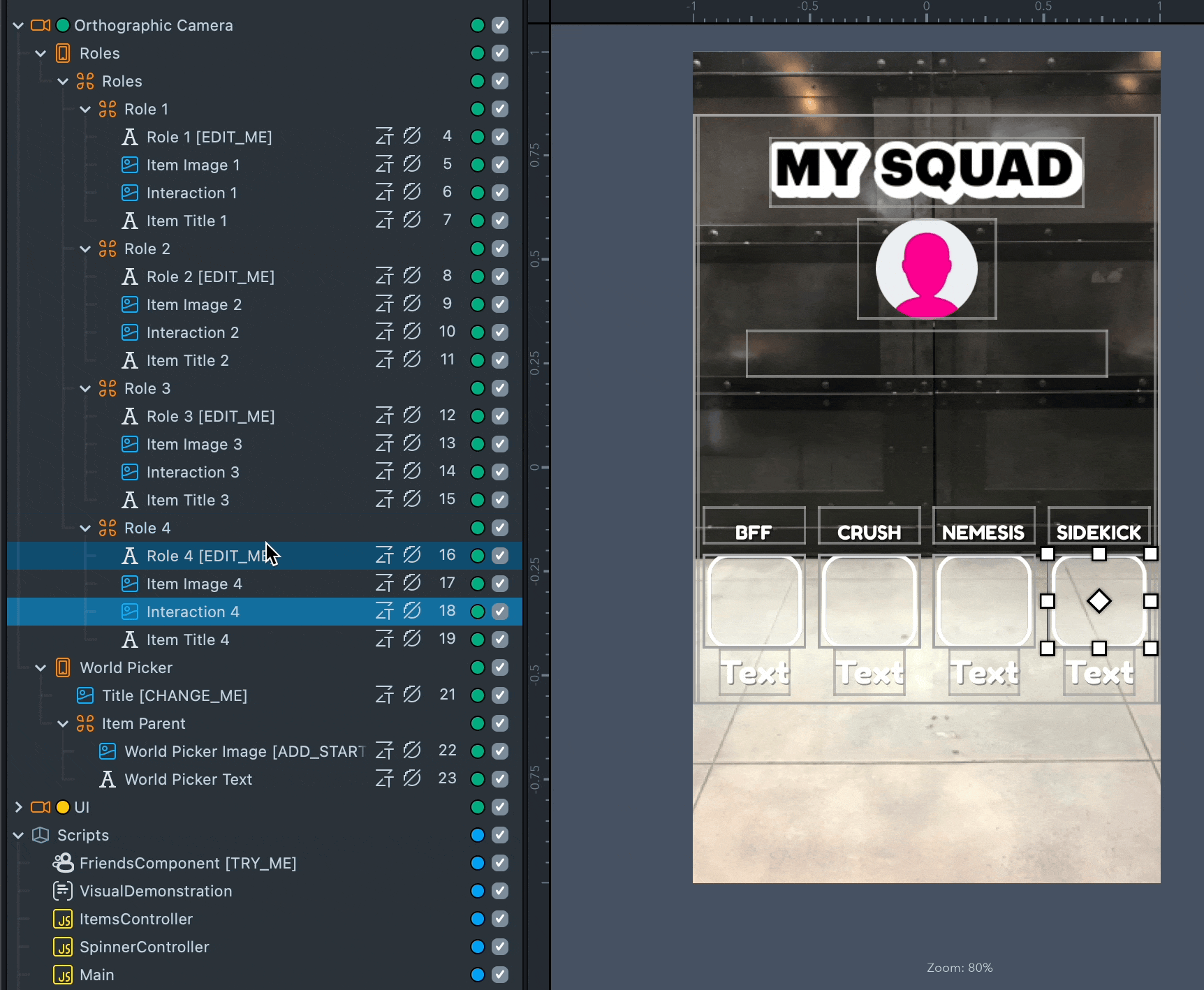Click the Roles screen region icon

pyautogui.click(x=63, y=53)
